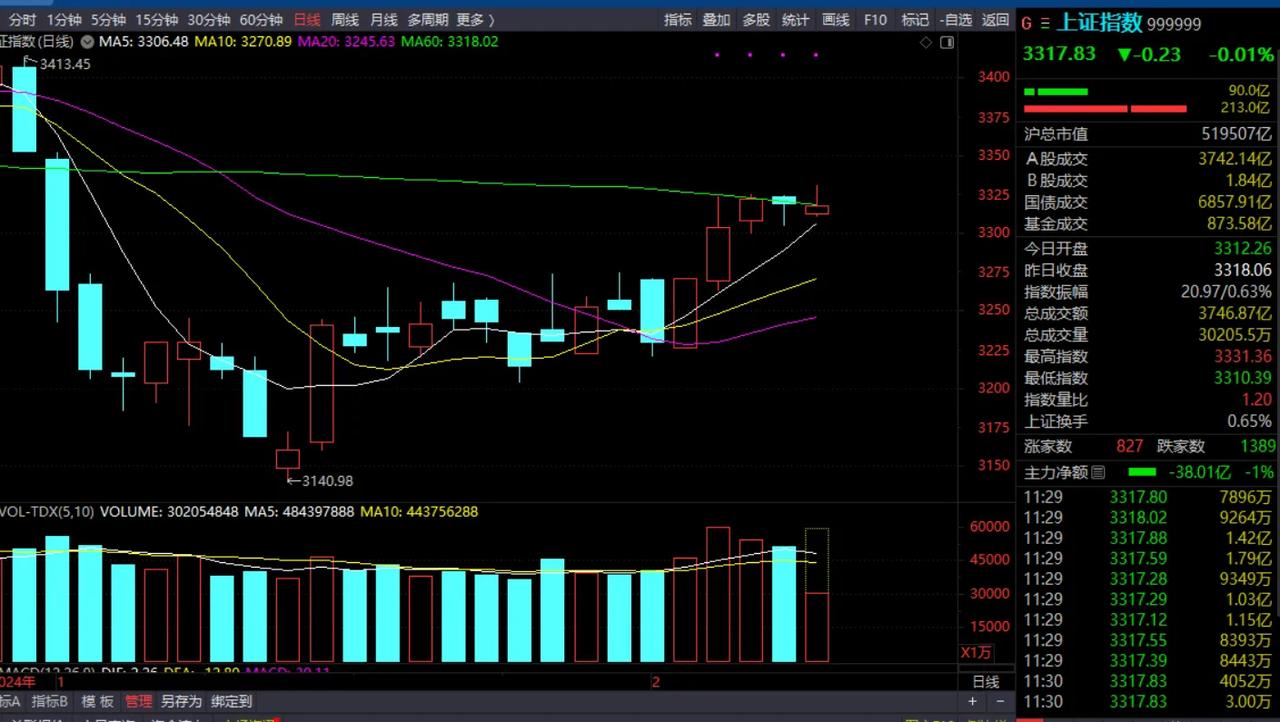Select the 日线 daily period
Image resolution: width=1280 pixels, height=722 pixels.
[x=307, y=20]
